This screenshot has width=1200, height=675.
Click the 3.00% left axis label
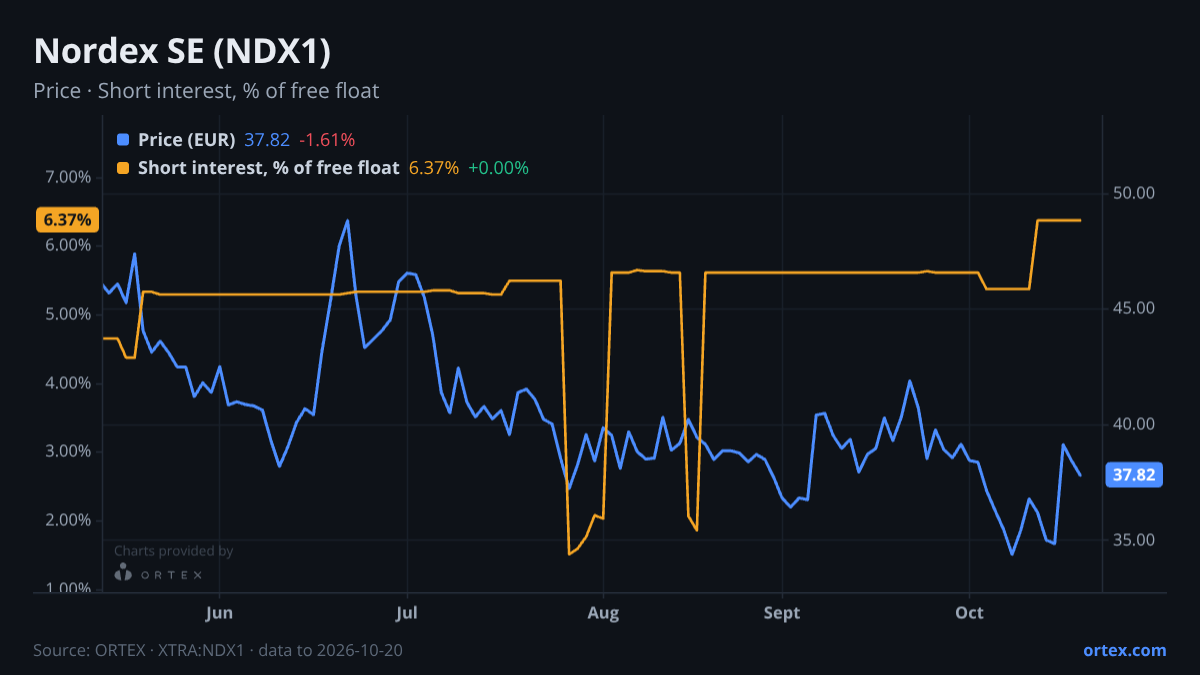(x=69, y=451)
